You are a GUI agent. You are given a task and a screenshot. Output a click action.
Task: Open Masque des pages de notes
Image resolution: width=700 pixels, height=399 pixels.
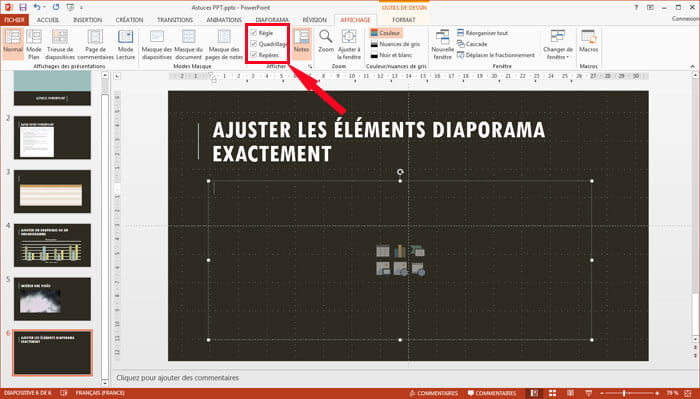[224, 44]
